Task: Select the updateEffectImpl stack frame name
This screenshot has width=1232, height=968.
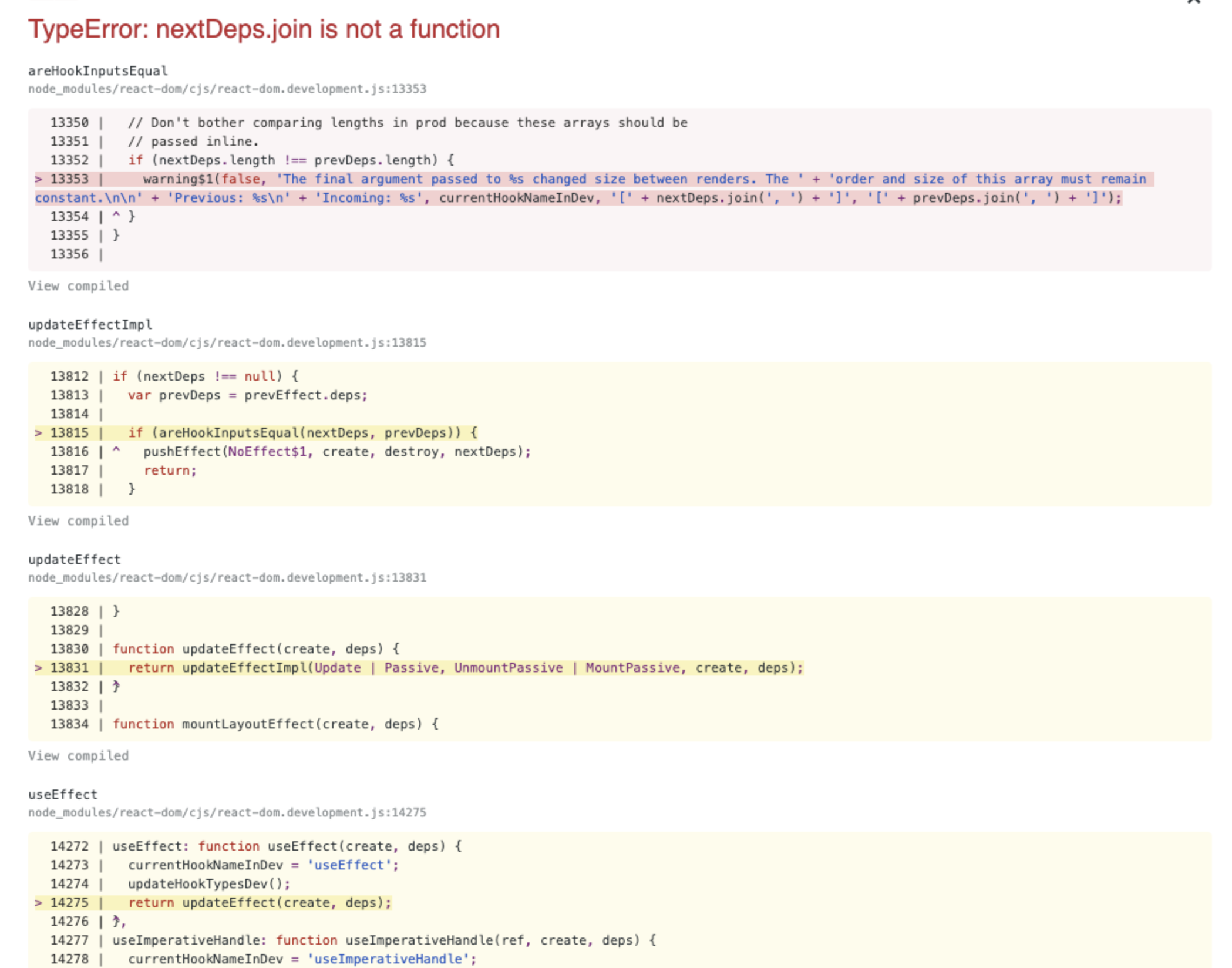Action: [x=90, y=325]
